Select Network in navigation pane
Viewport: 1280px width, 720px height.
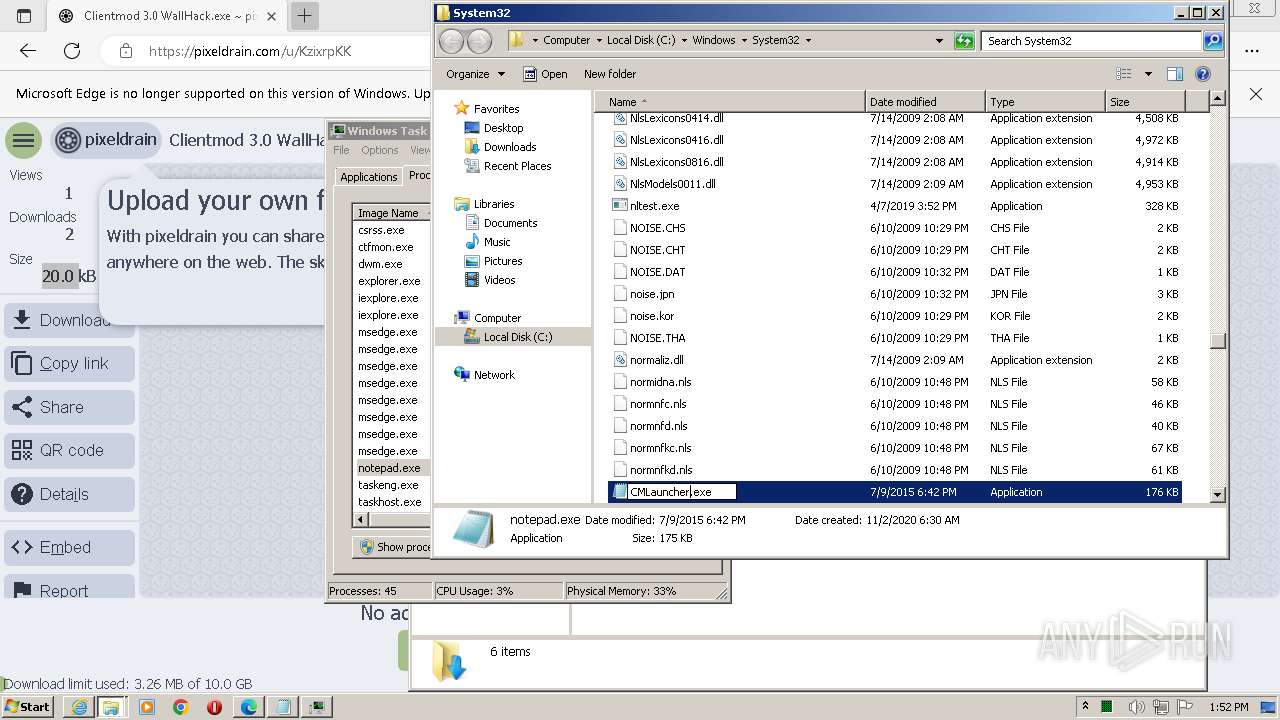tap(494, 375)
